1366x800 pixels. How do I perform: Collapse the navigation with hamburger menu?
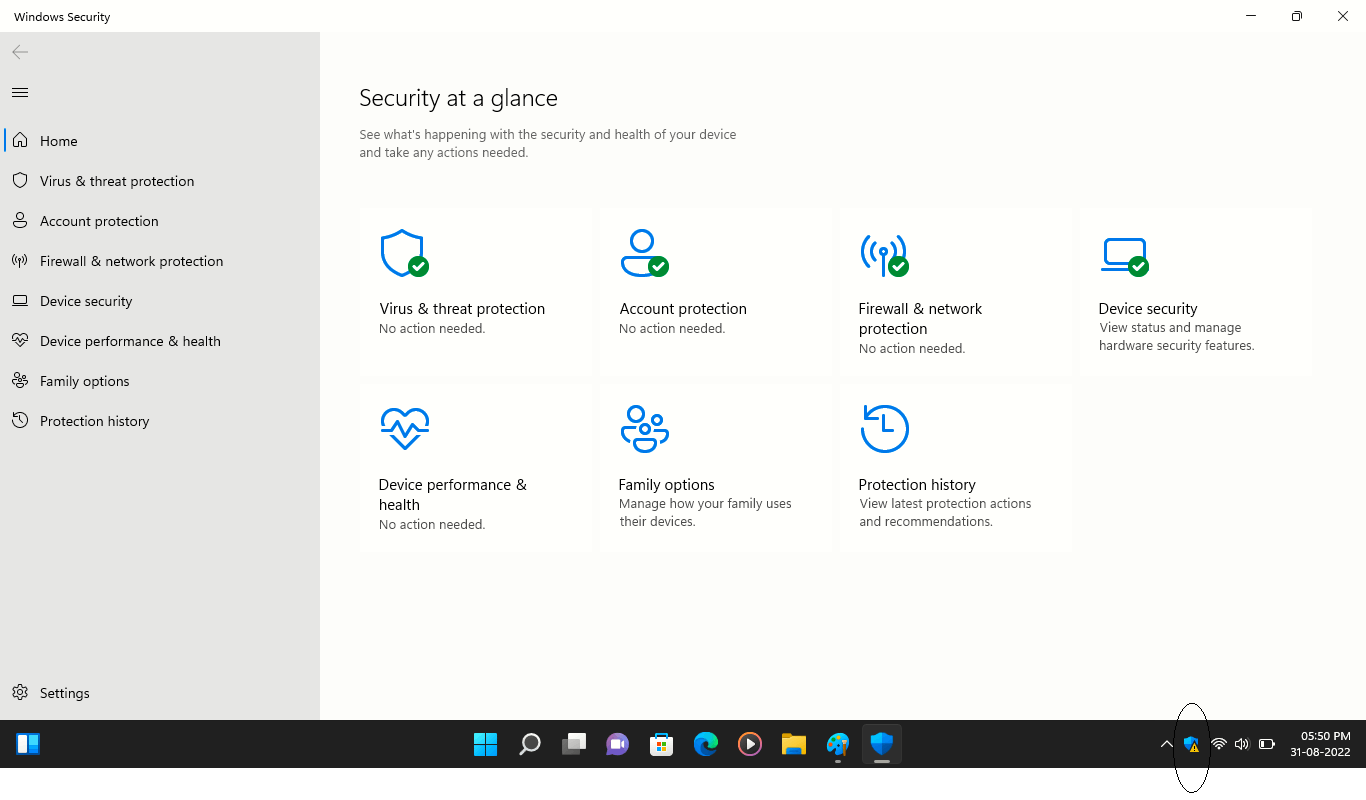(x=20, y=93)
